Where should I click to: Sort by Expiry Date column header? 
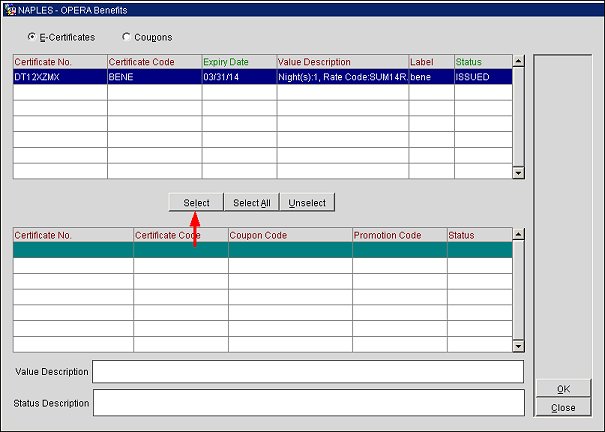[x=238, y=62]
